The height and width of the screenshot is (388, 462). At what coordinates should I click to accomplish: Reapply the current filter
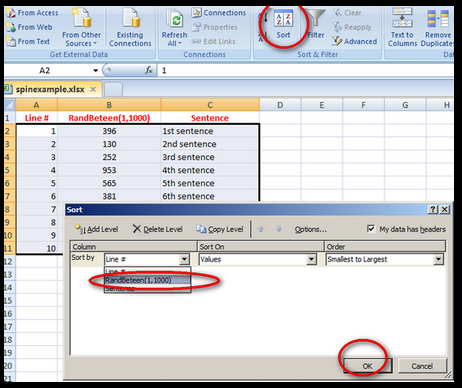pos(352,27)
